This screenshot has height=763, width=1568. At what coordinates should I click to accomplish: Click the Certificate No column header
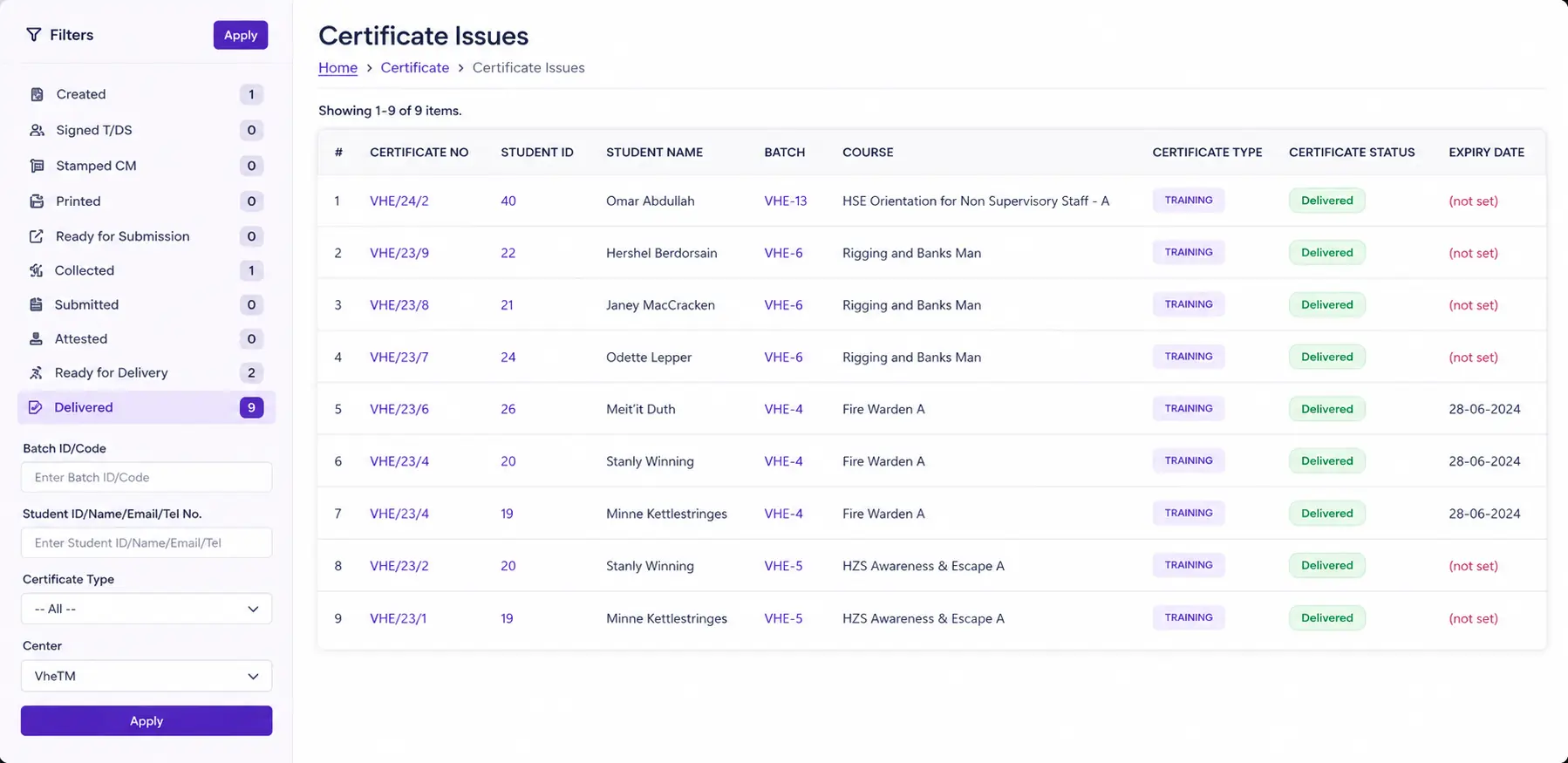tap(419, 152)
